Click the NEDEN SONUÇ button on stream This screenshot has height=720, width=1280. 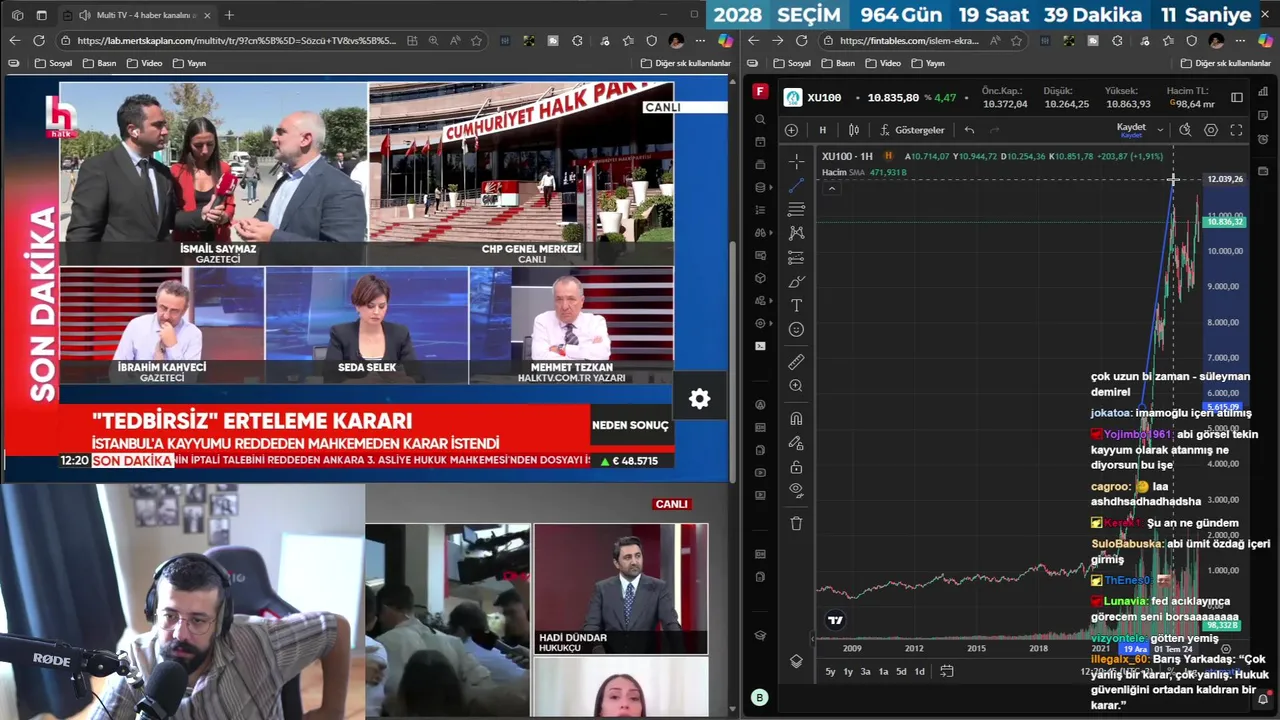pos(630,425)
